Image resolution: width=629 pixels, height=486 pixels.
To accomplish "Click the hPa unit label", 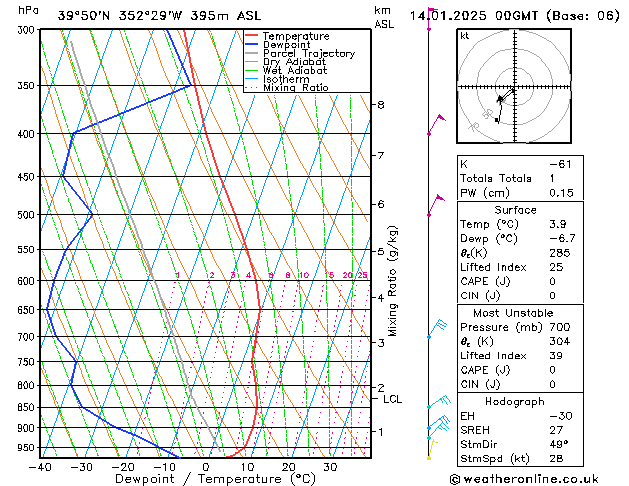I will point(28,10).
